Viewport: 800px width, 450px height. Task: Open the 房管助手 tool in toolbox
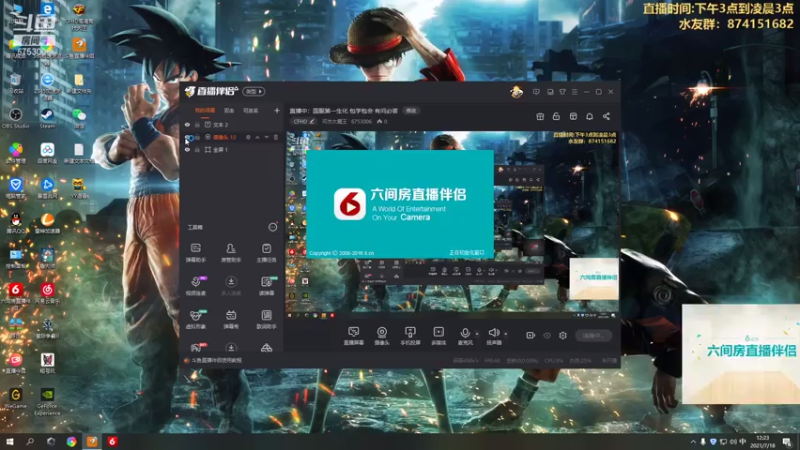pos(231,253)
